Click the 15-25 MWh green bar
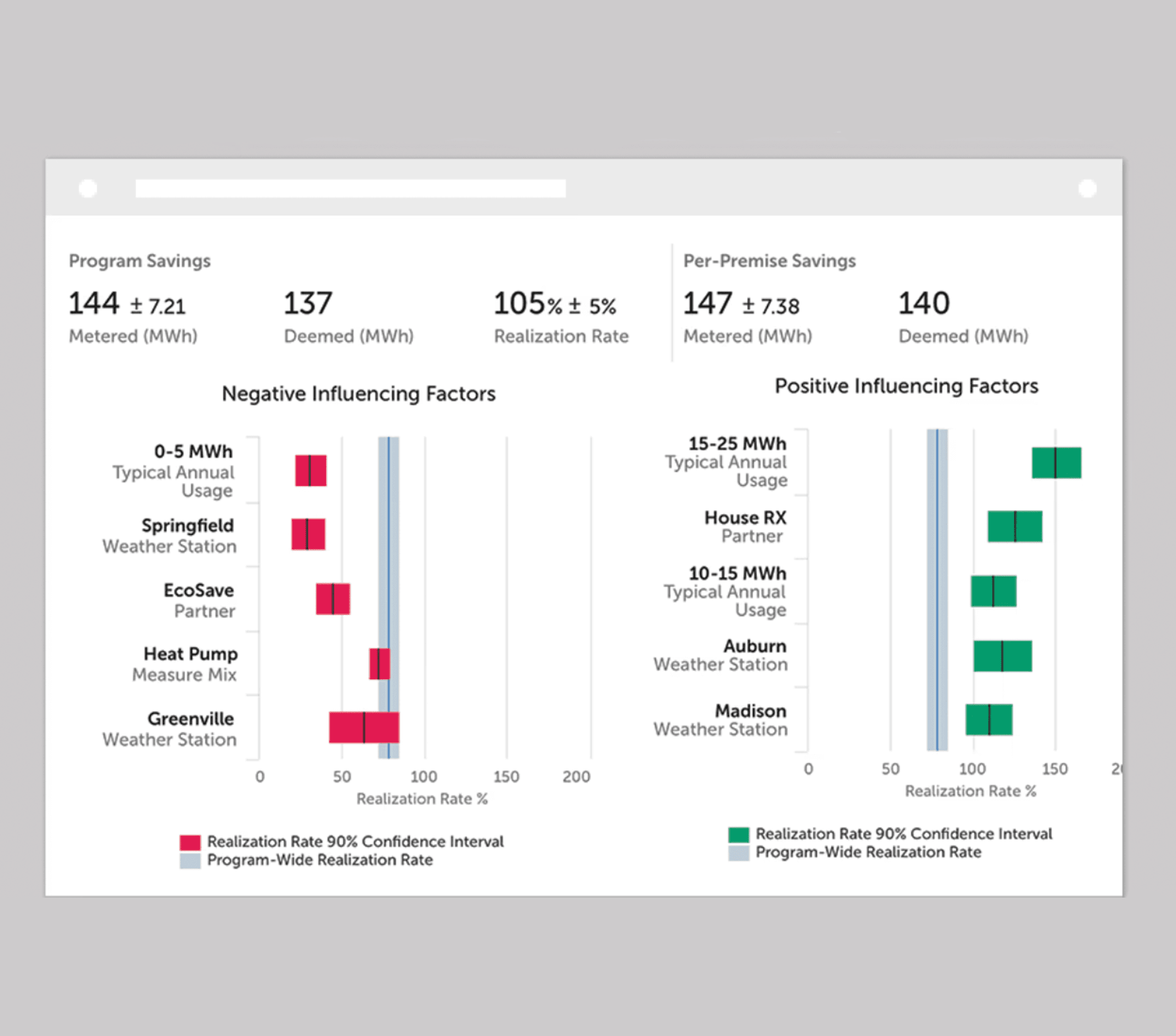 pyautogui.click(x=1057, y=463)
